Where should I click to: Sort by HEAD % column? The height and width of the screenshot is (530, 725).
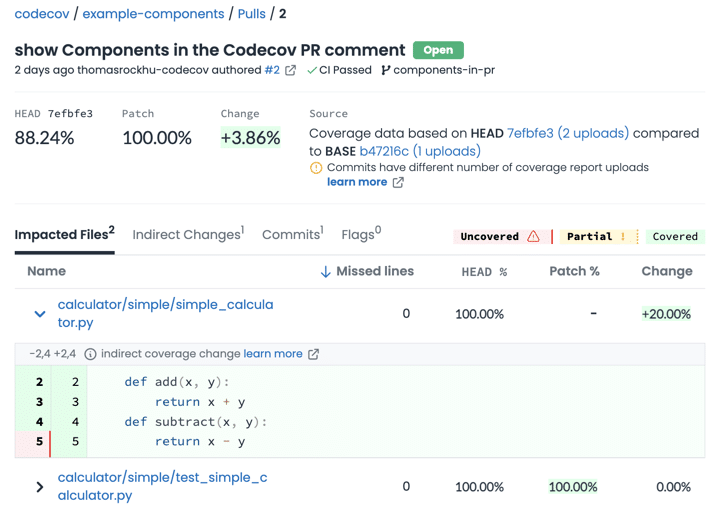tap(484, 272)
